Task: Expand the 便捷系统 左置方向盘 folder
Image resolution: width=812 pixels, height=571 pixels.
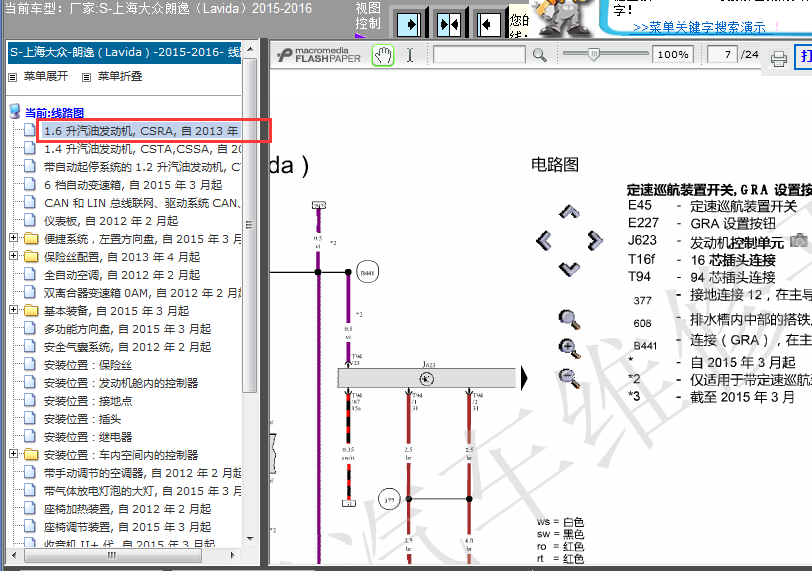Action: coord(13,238)
